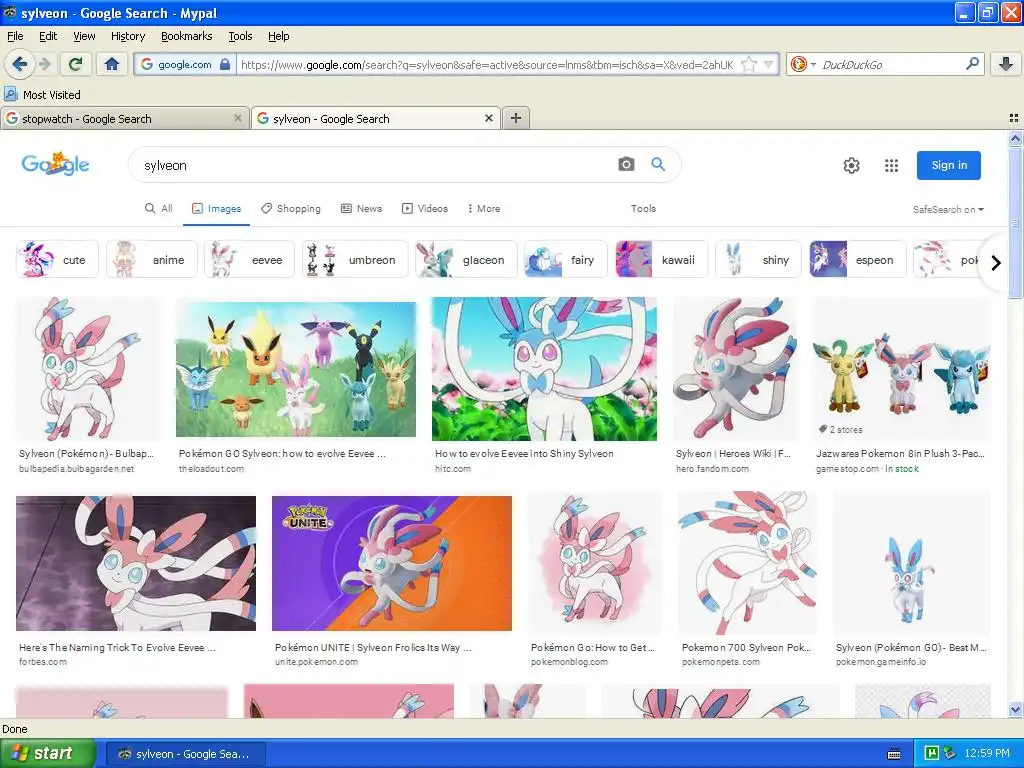Open the Most Visited bookmarks folder
1024x768 pixels.
pos(42,95)
